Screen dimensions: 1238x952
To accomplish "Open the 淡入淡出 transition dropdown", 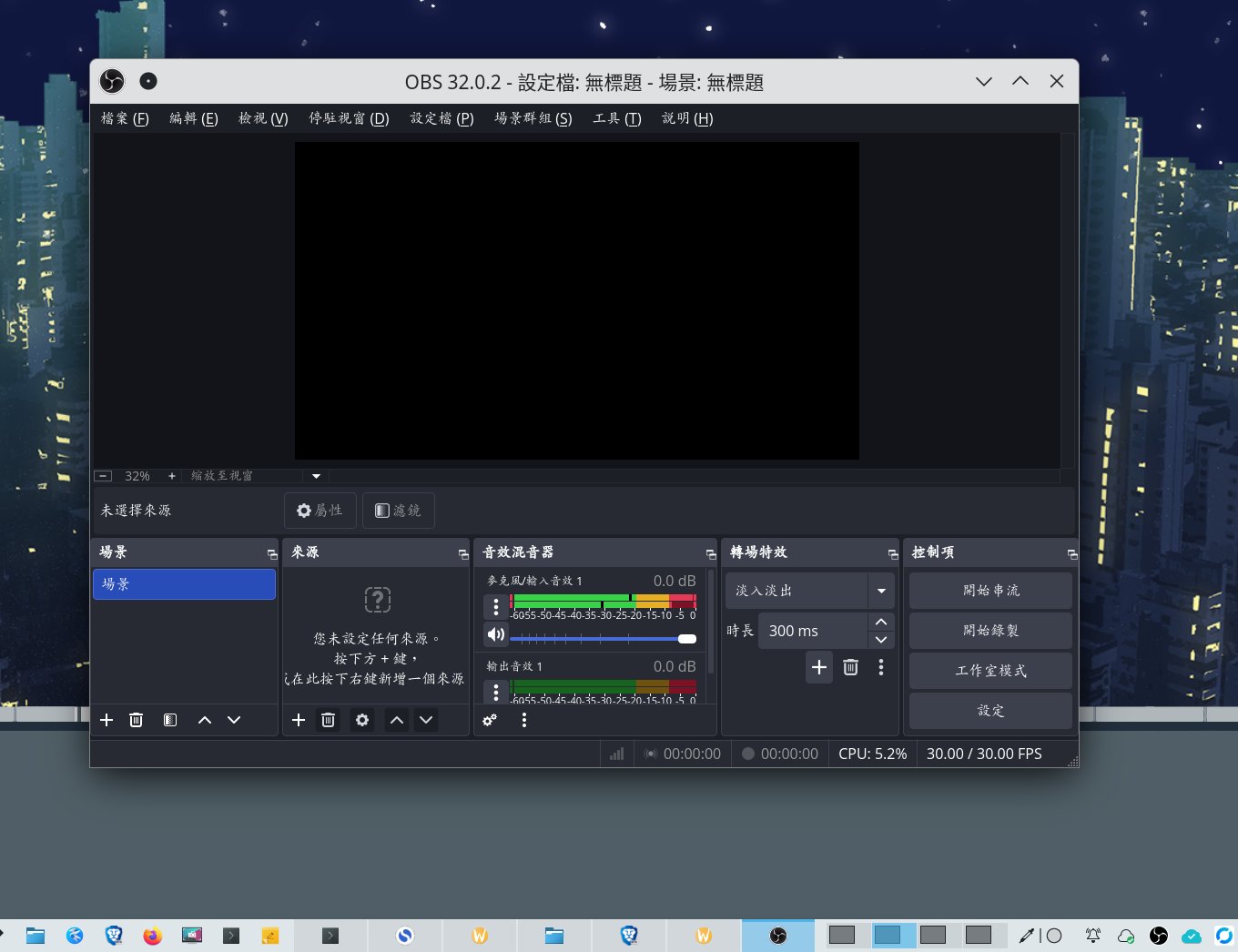I will tap(881, 591).
